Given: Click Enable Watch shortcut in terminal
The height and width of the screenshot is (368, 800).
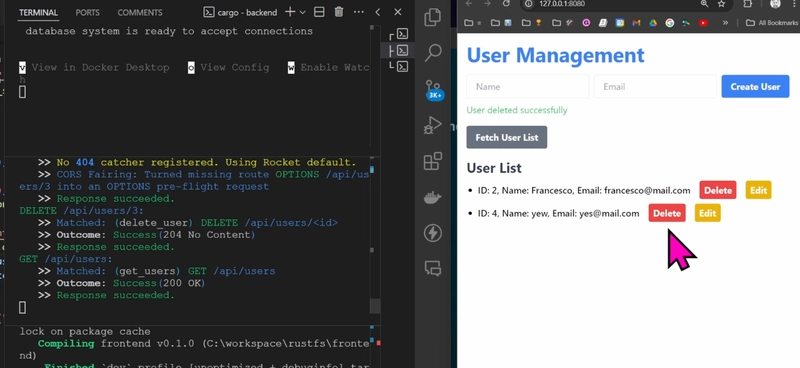Looking at the screenshot, I should point(334,67).
